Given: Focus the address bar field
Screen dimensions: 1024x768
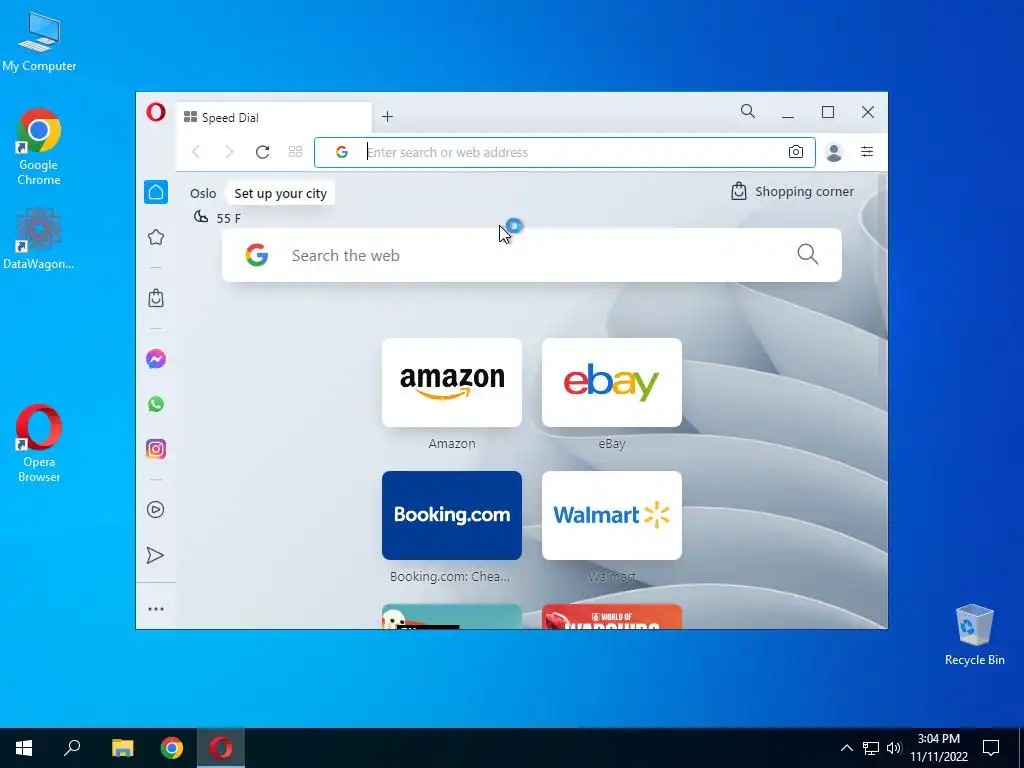Looking at the screenshot, I should [565, 152].
